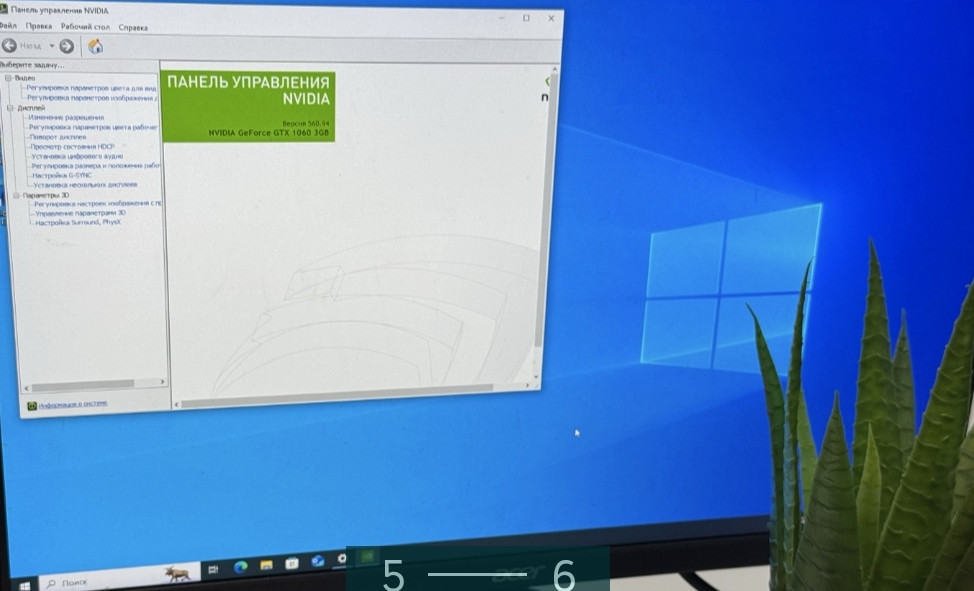The image size is (974, 591).
Task: Open Settings gear icon in taskbar
Action: click(342, 559)
